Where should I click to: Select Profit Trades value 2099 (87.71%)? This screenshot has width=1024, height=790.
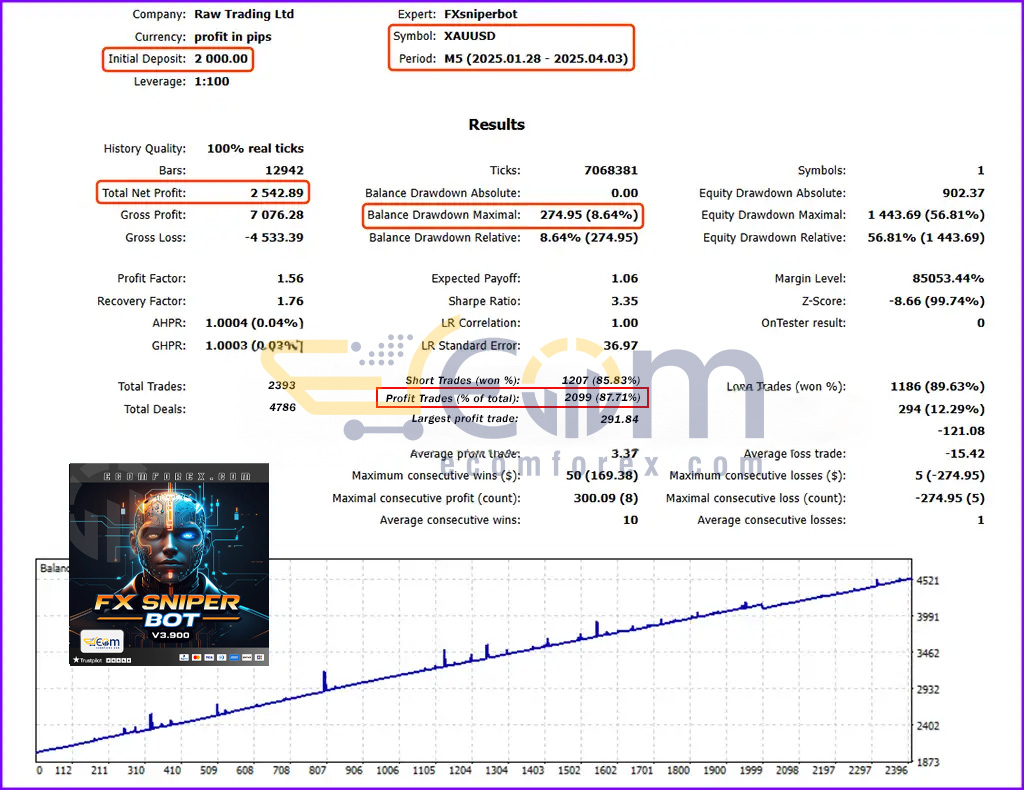point(602,398)
